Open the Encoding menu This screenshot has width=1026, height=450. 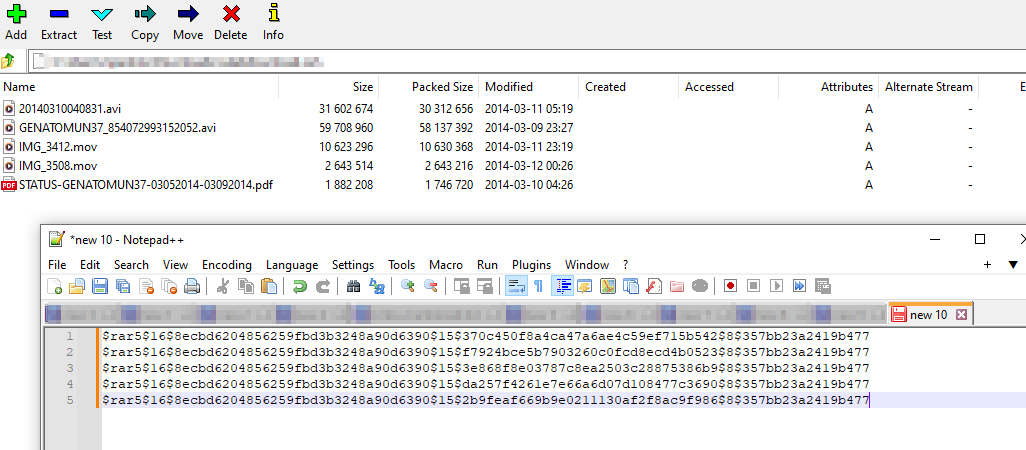226,265
